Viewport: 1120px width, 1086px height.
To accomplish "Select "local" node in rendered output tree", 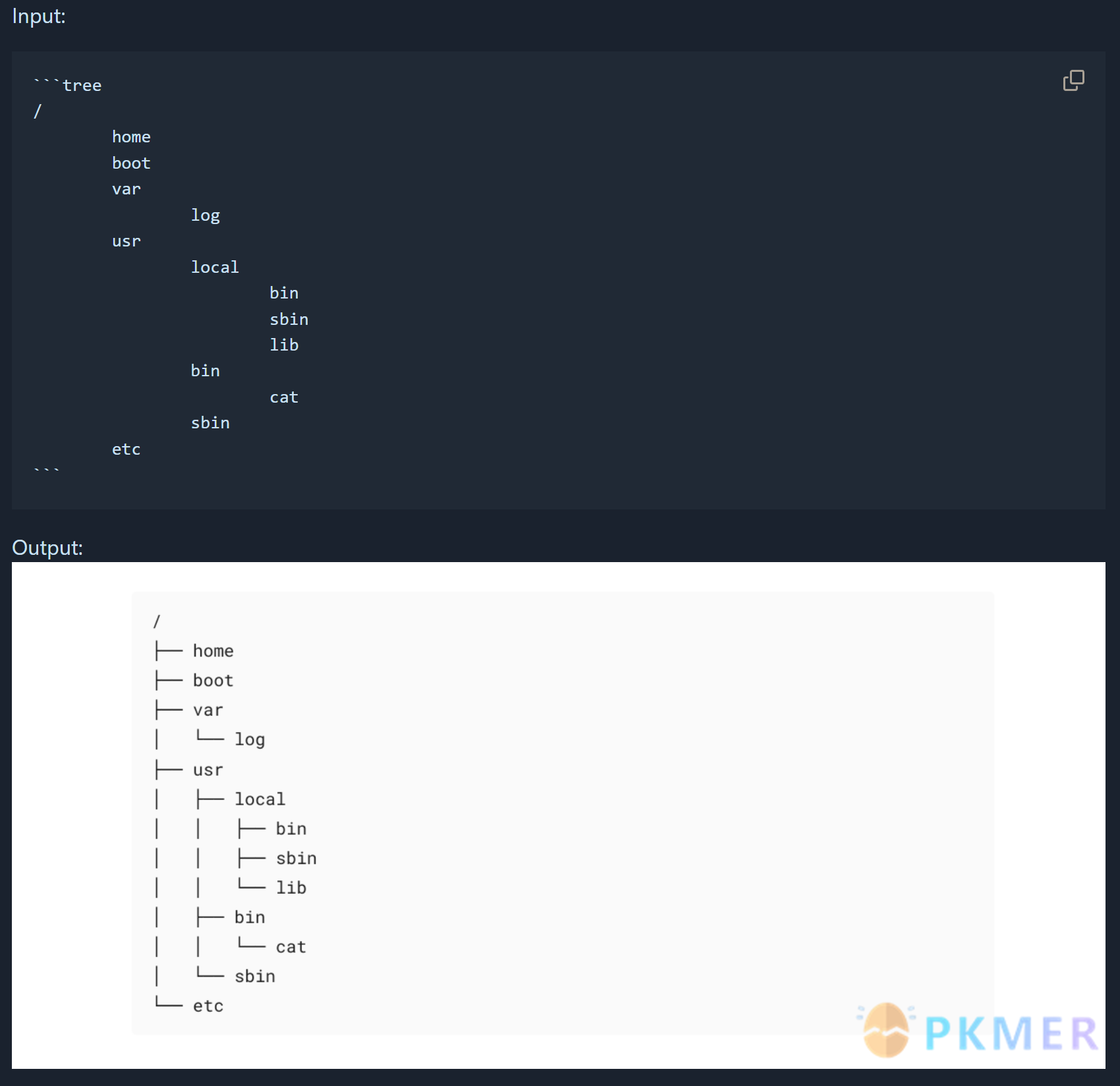I will [x=260, y=799].
